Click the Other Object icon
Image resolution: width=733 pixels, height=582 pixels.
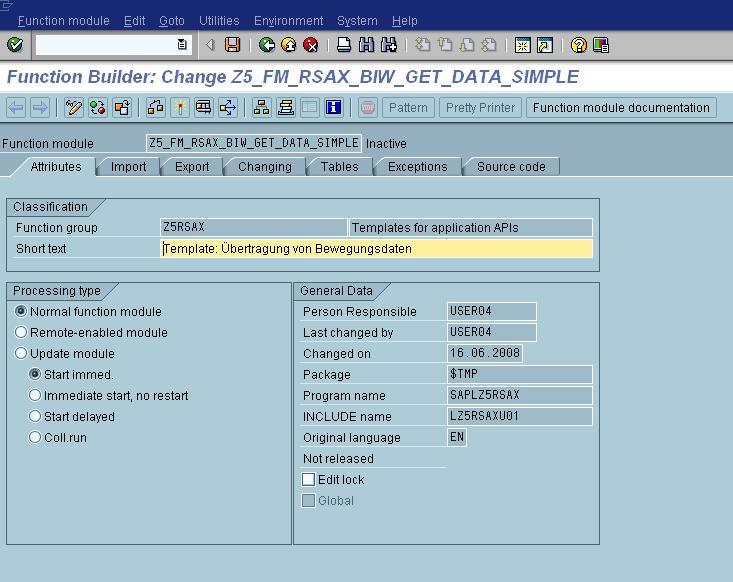[x=122, y=108]
